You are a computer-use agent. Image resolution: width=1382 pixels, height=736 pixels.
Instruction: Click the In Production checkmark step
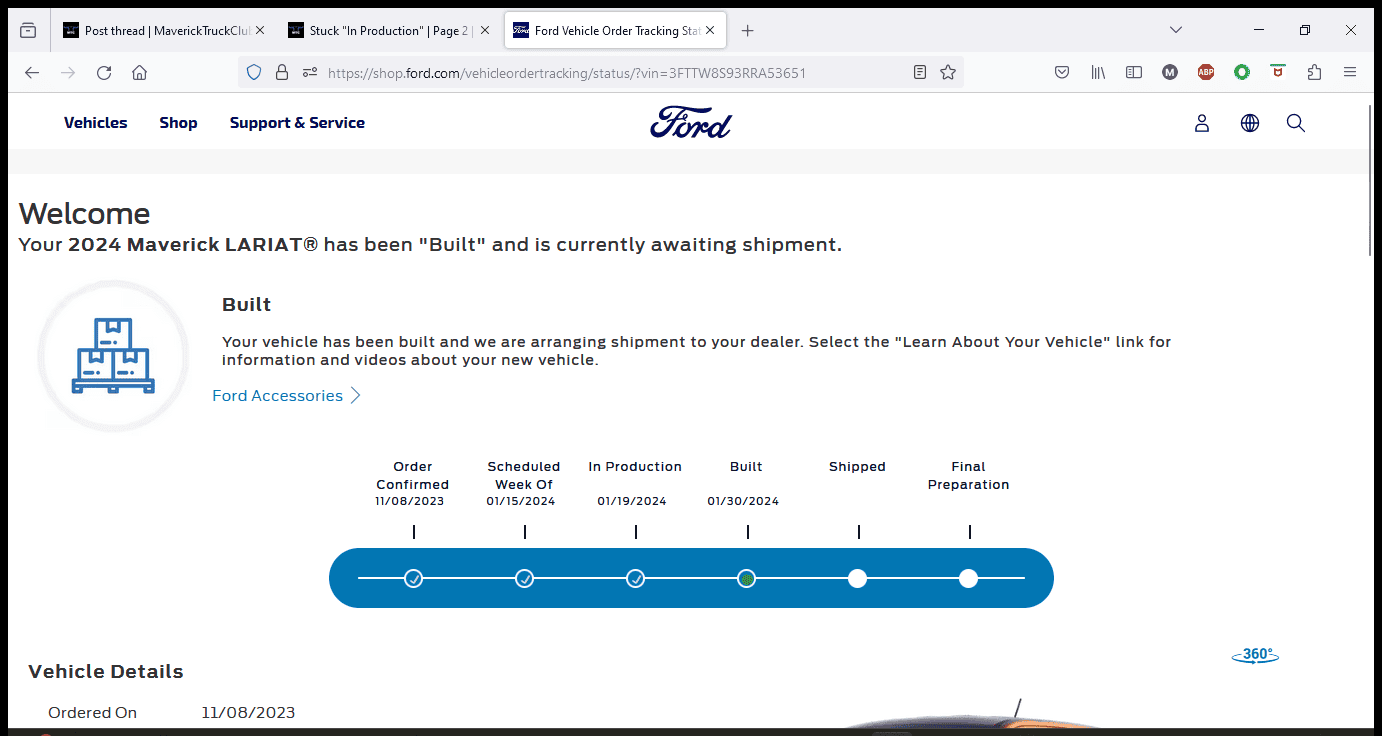pos(636,578)
